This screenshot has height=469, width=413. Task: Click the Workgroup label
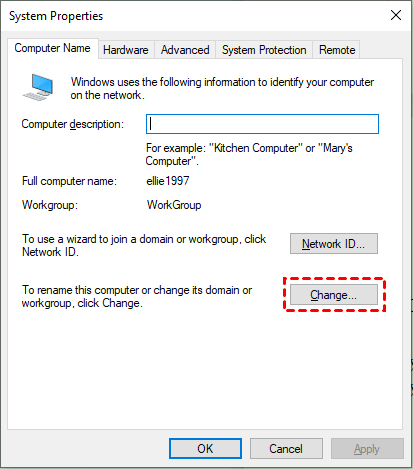coord(50,205)
